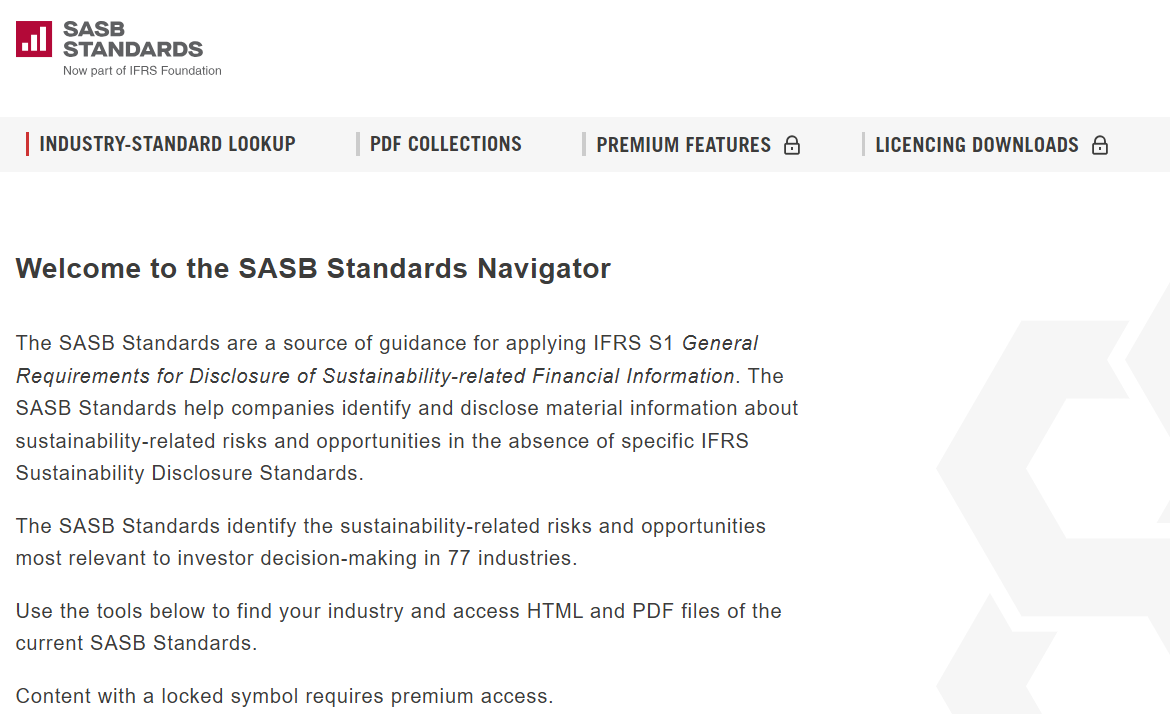Click the 'Use the tools below' paragraph
The image size is (1170, 714).
[x=398, y=626]
